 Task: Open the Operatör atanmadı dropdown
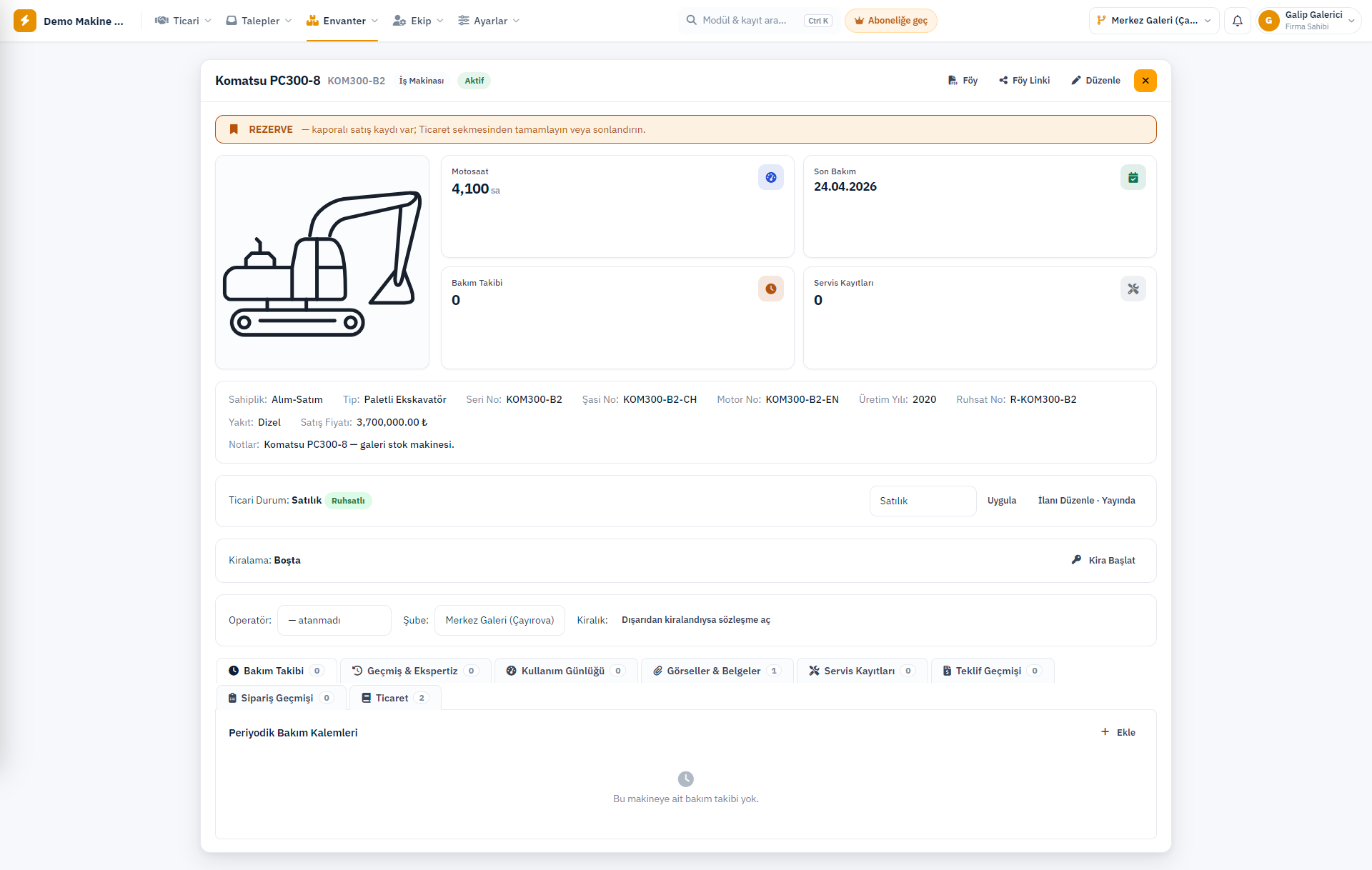pos(334,620)
